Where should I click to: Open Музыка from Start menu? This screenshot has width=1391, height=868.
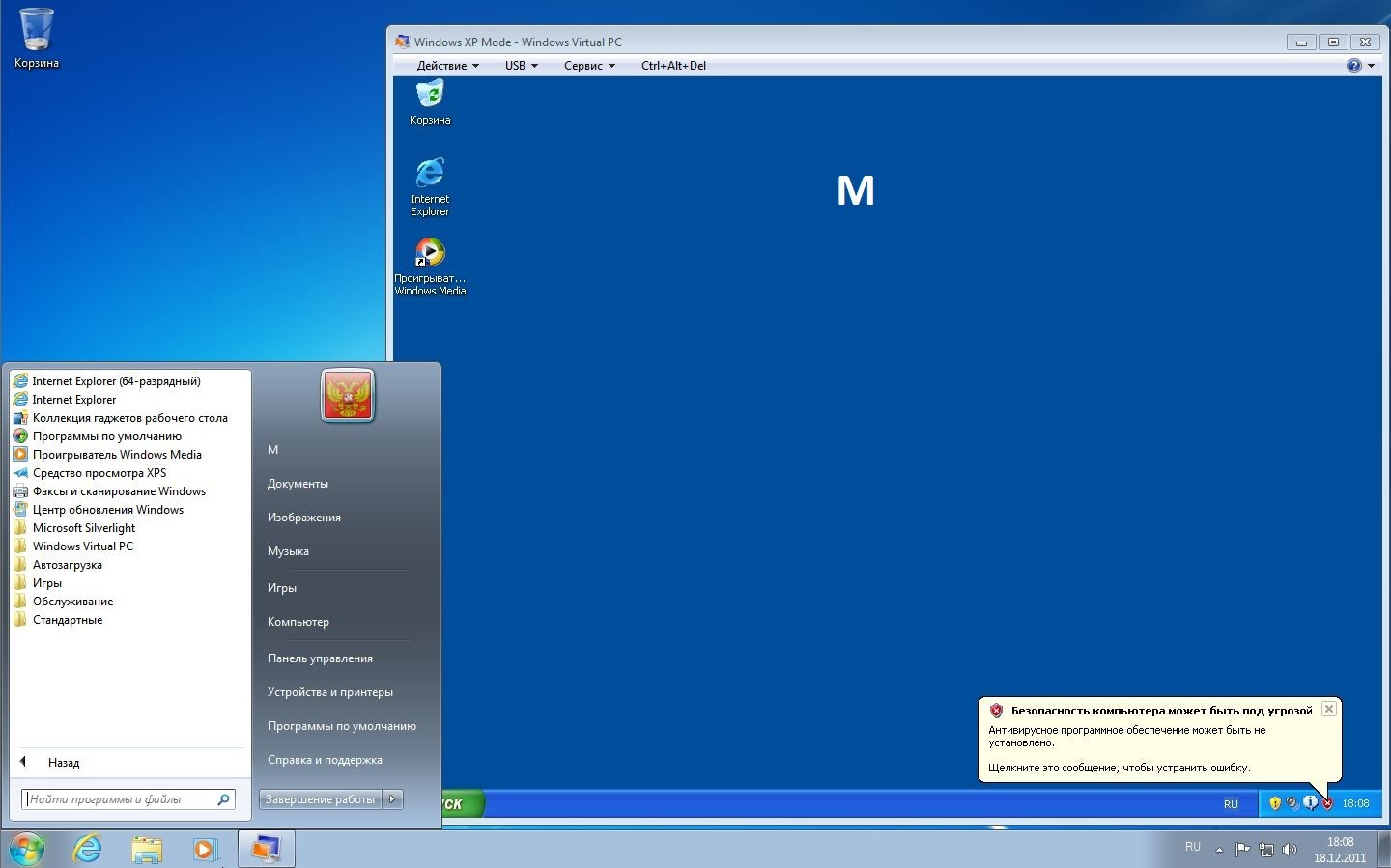point(288,551)
